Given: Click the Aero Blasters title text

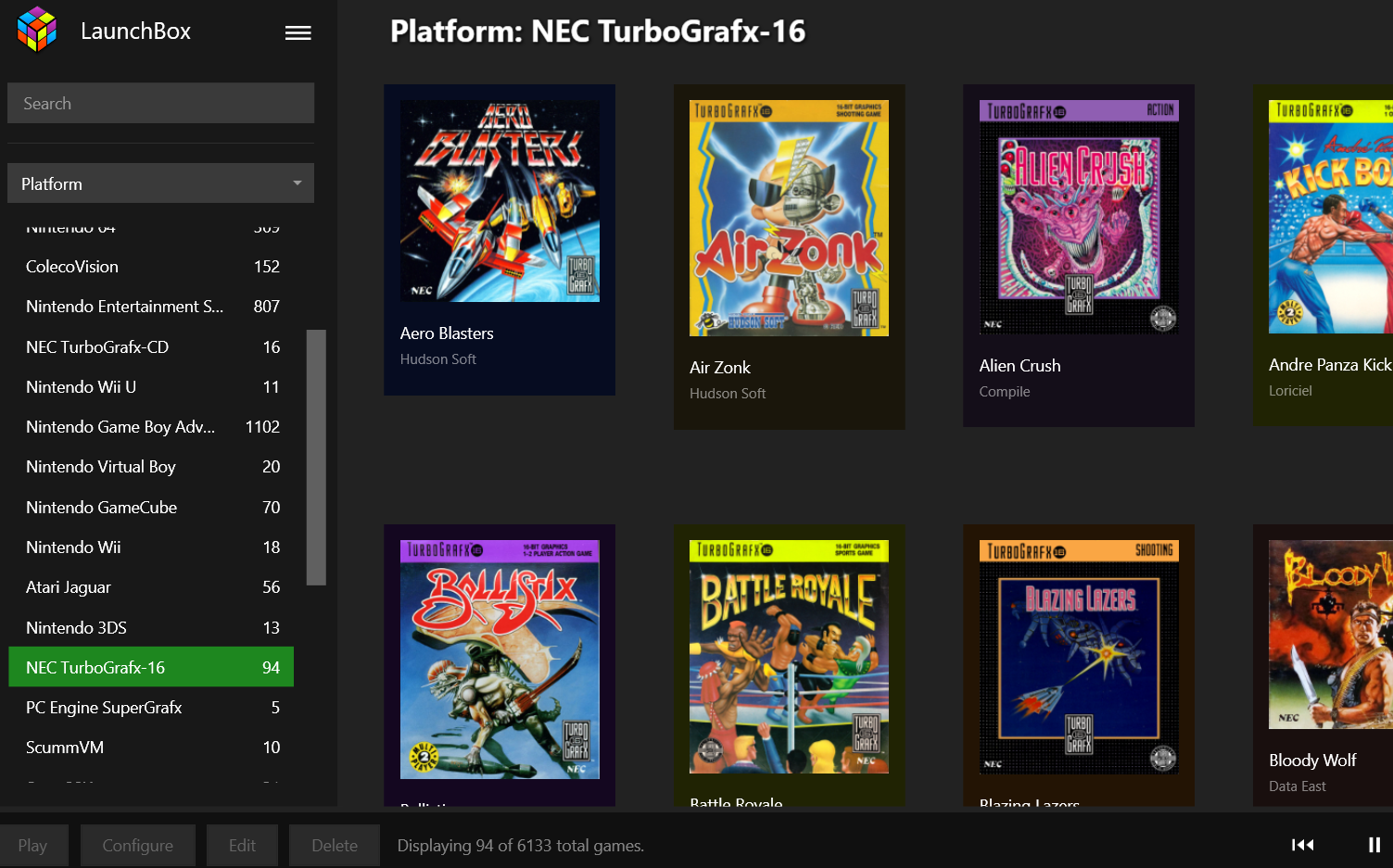Looking at the screenshot, I should click(447, 333).
